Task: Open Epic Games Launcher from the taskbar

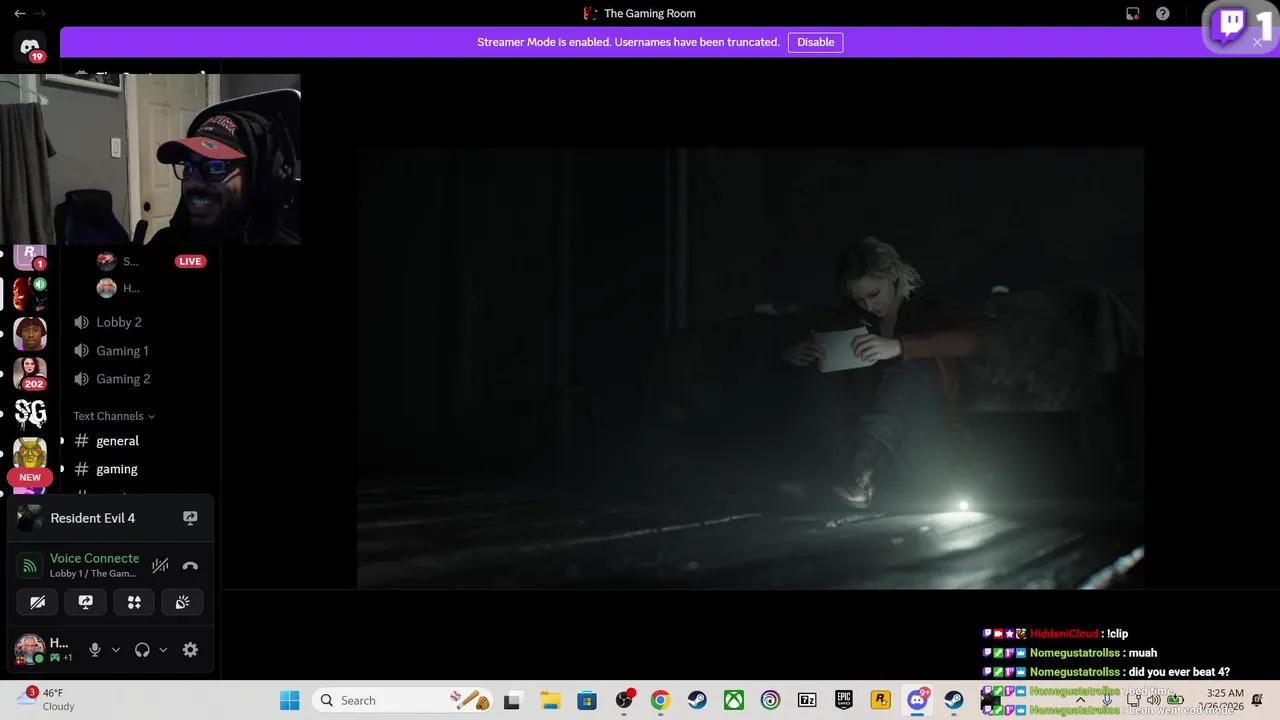Action: coord(844,700)
